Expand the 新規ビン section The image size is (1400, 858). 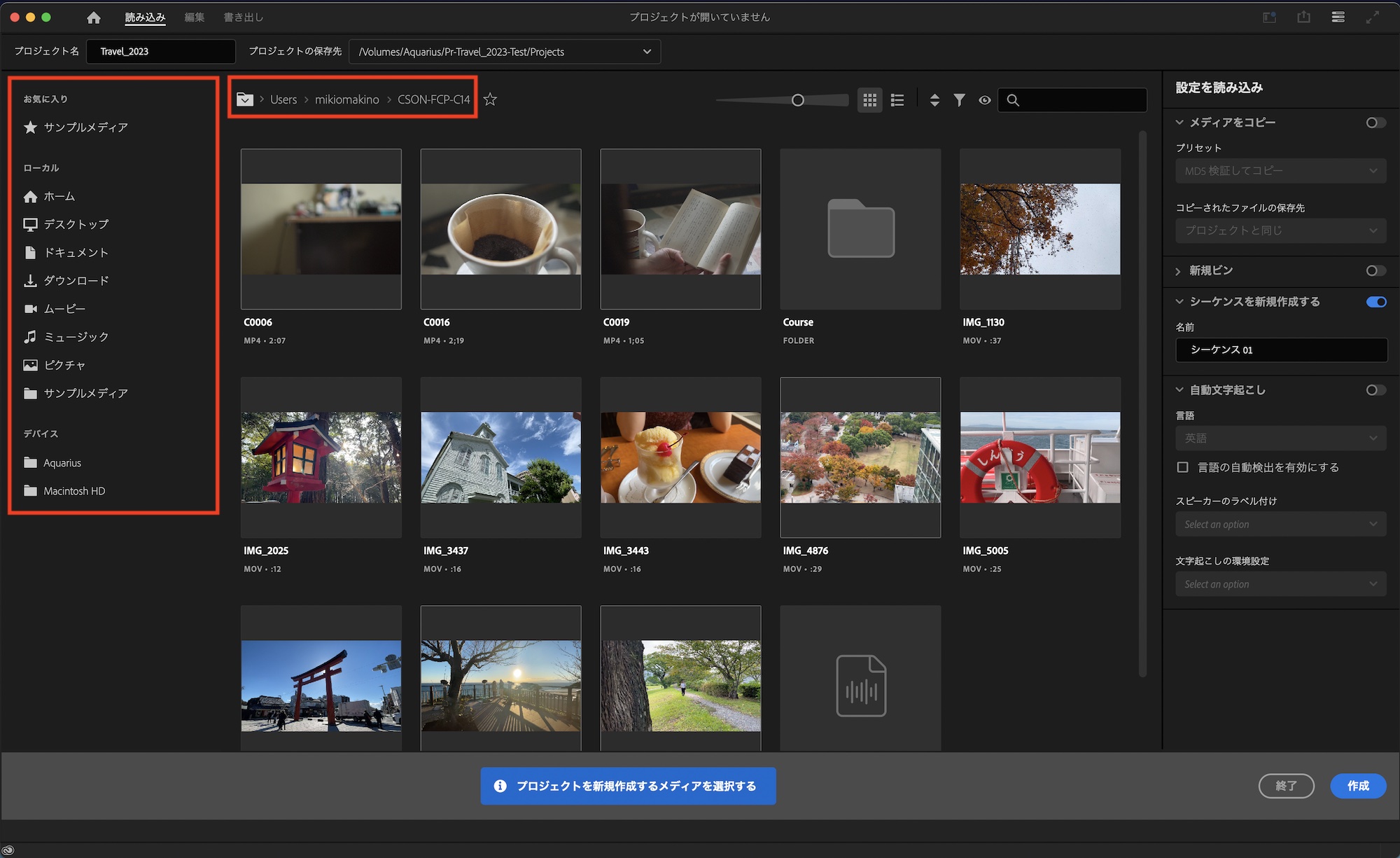point(1179,271)
